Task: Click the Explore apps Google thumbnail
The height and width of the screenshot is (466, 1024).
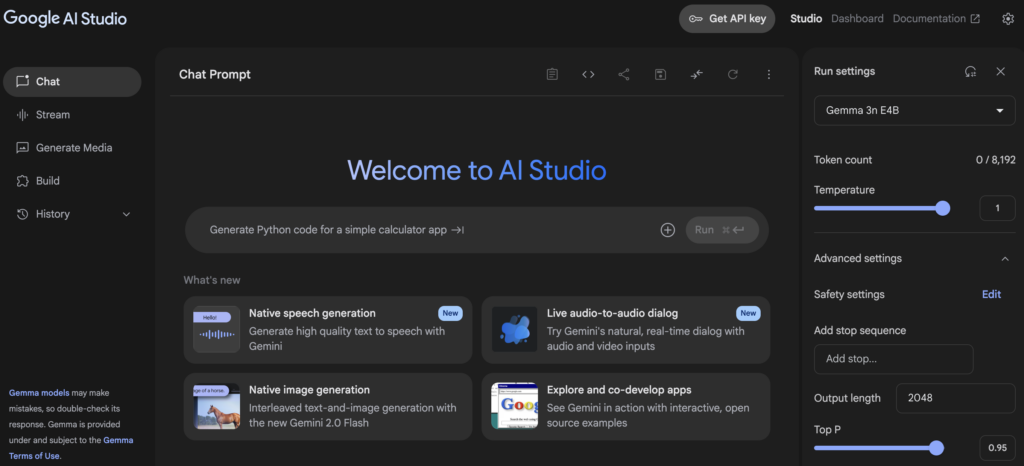Action: click(515, 406)
